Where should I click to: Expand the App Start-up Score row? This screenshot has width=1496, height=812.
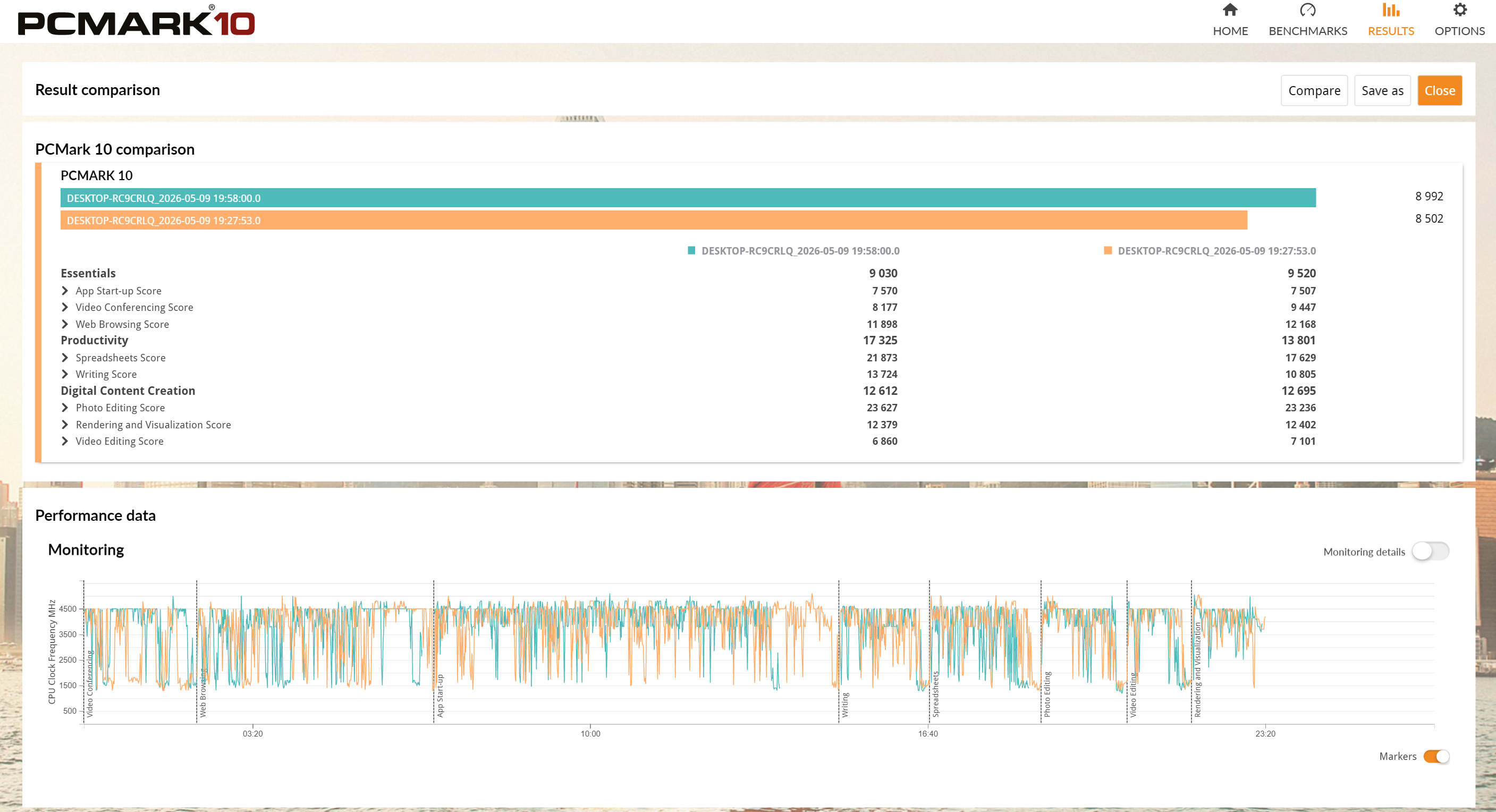[x=64, y=290]
